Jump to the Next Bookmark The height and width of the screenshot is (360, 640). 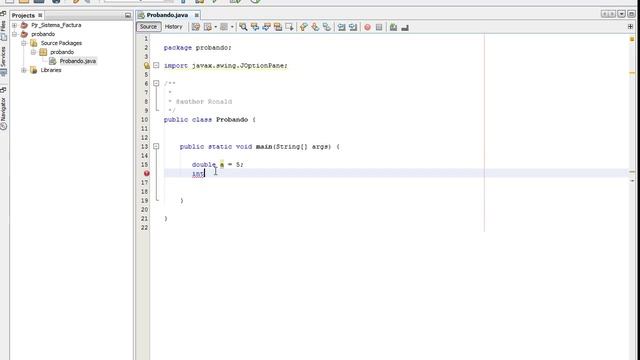(x=315, y=27)
